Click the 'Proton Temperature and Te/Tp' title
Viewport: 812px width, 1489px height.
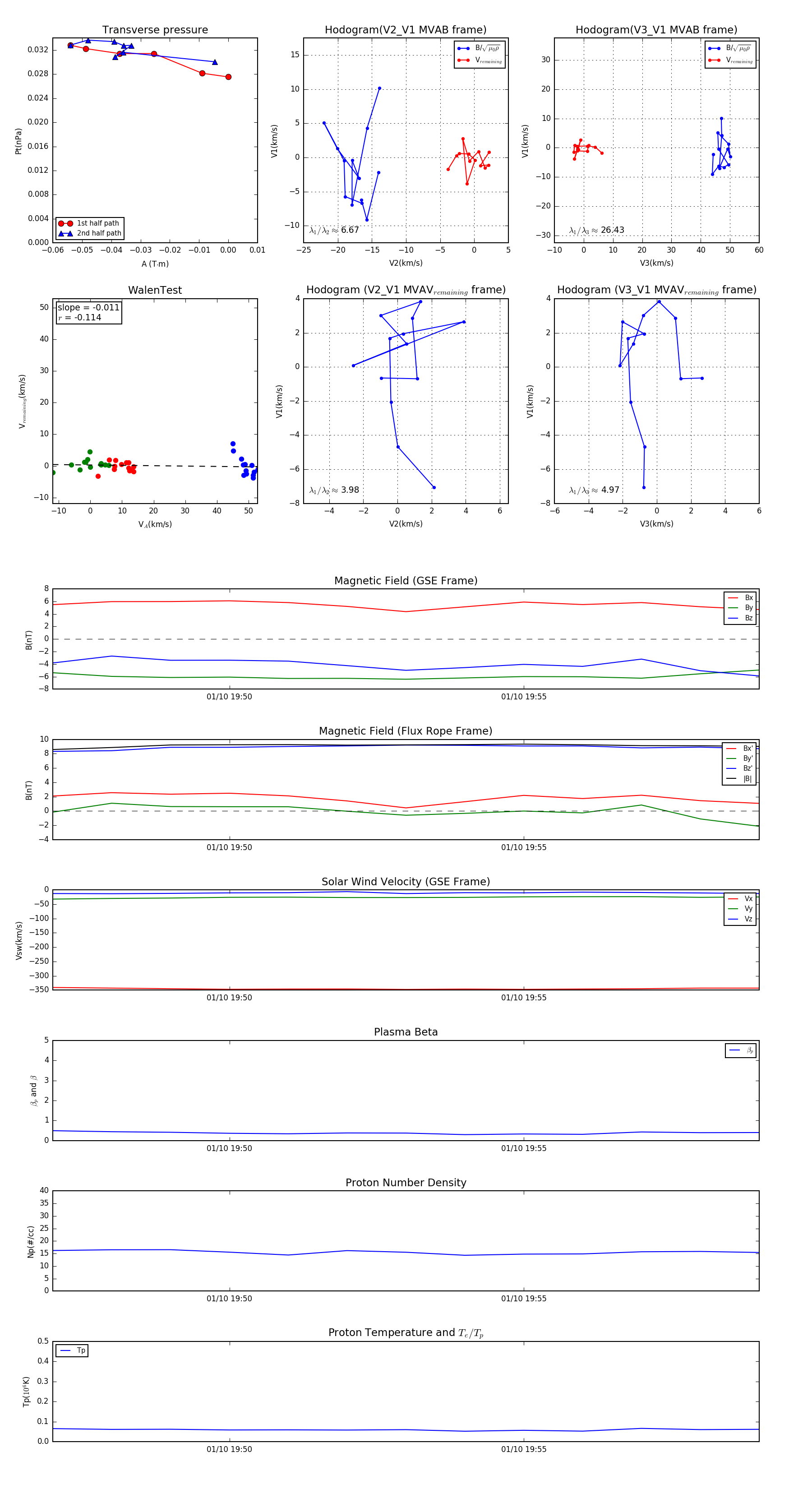click(x=406, y=1333)
